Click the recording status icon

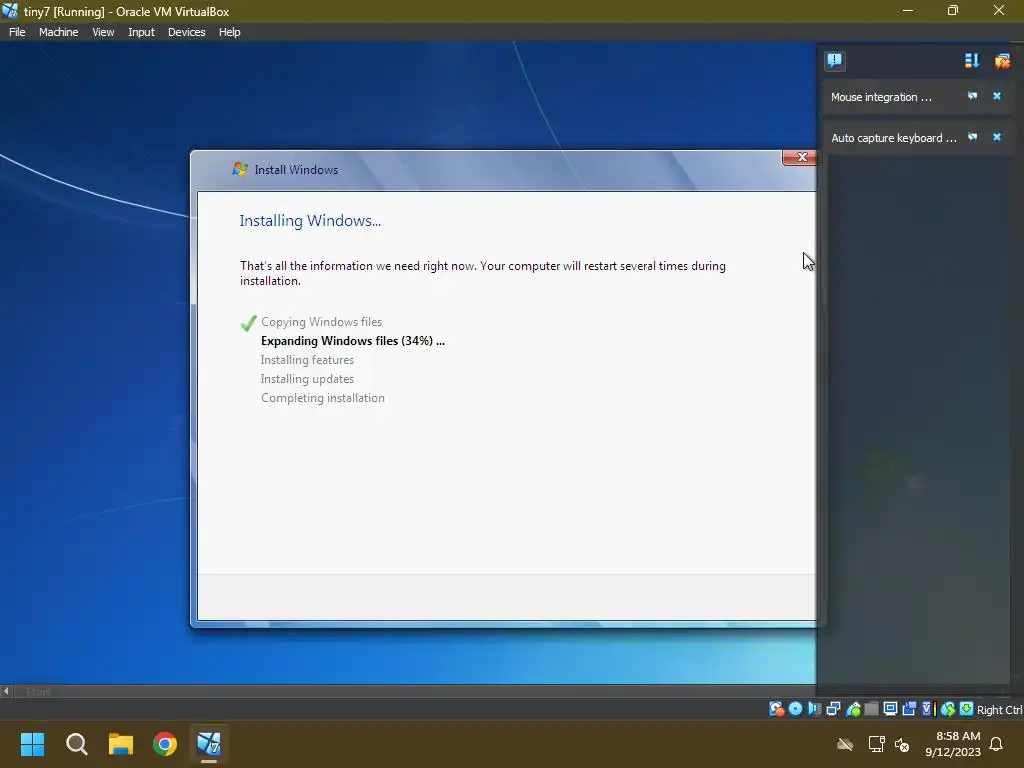click(909, 709)
